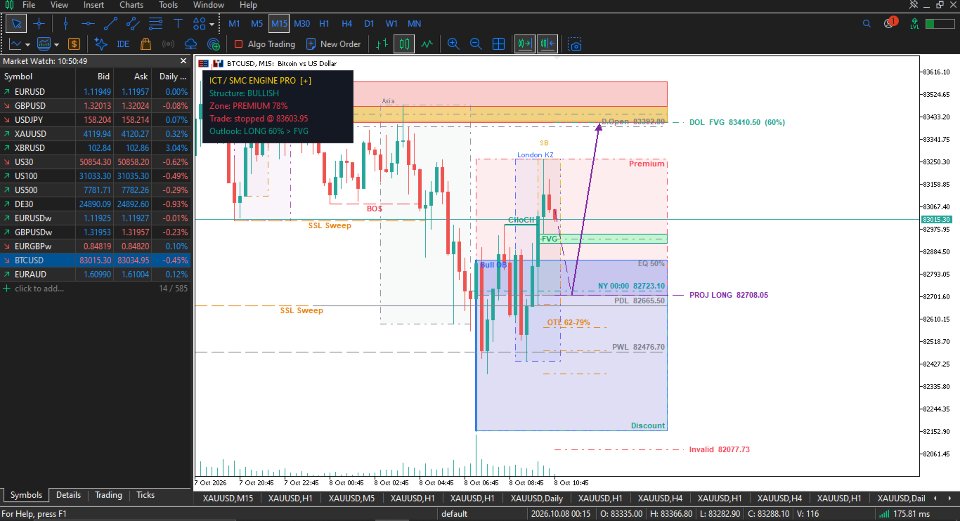
Task: Switch chart timeframe to M5
Action: point(257,24)
